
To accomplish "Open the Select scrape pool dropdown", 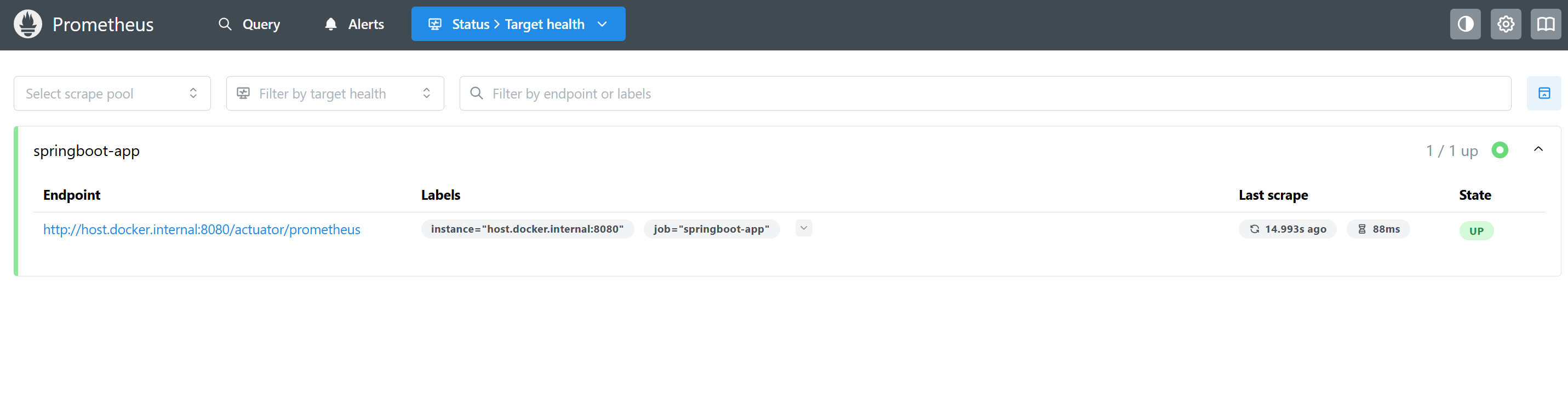I will [112, 94].
